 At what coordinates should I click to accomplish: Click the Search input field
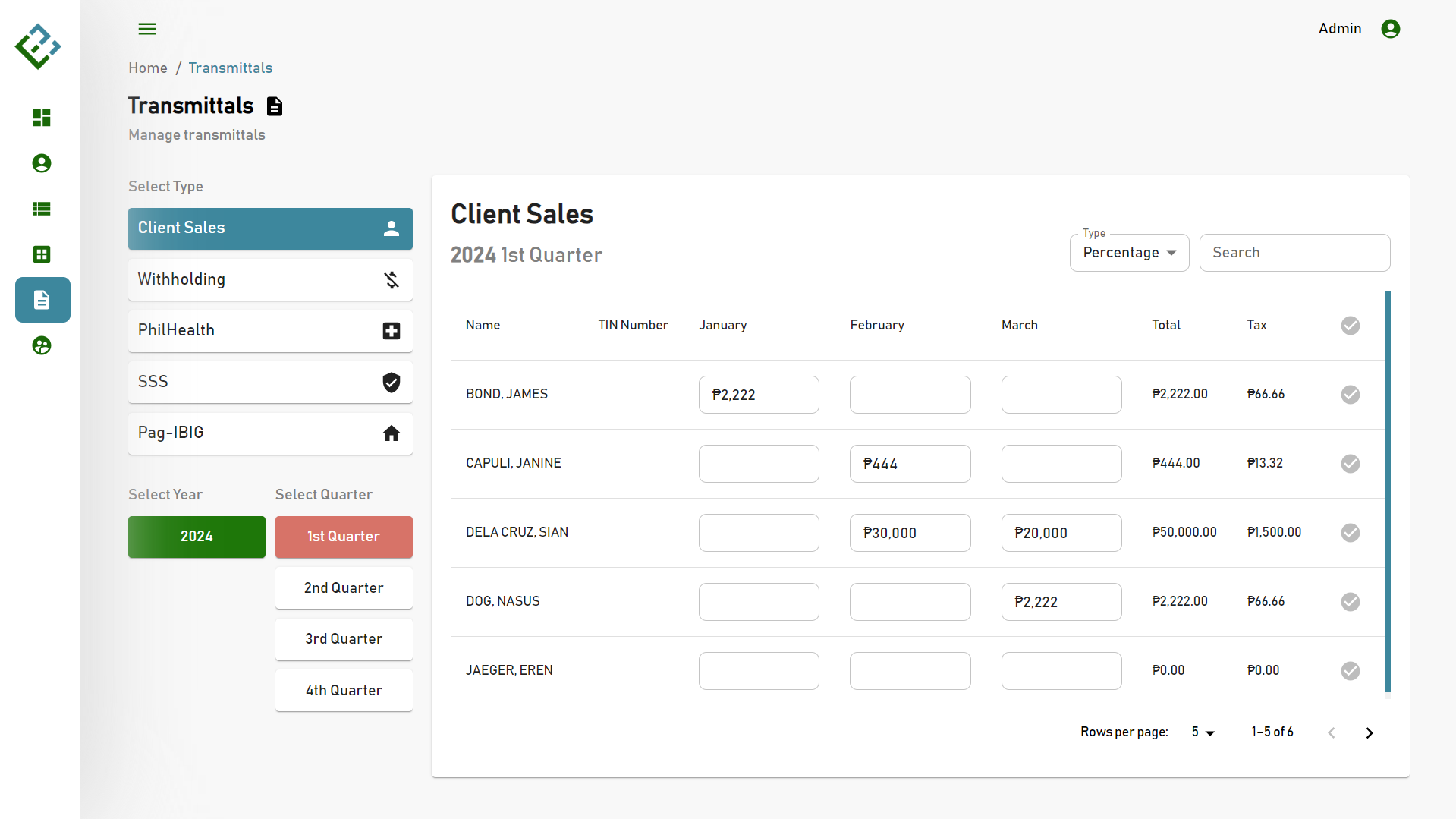pos(1294,253)
